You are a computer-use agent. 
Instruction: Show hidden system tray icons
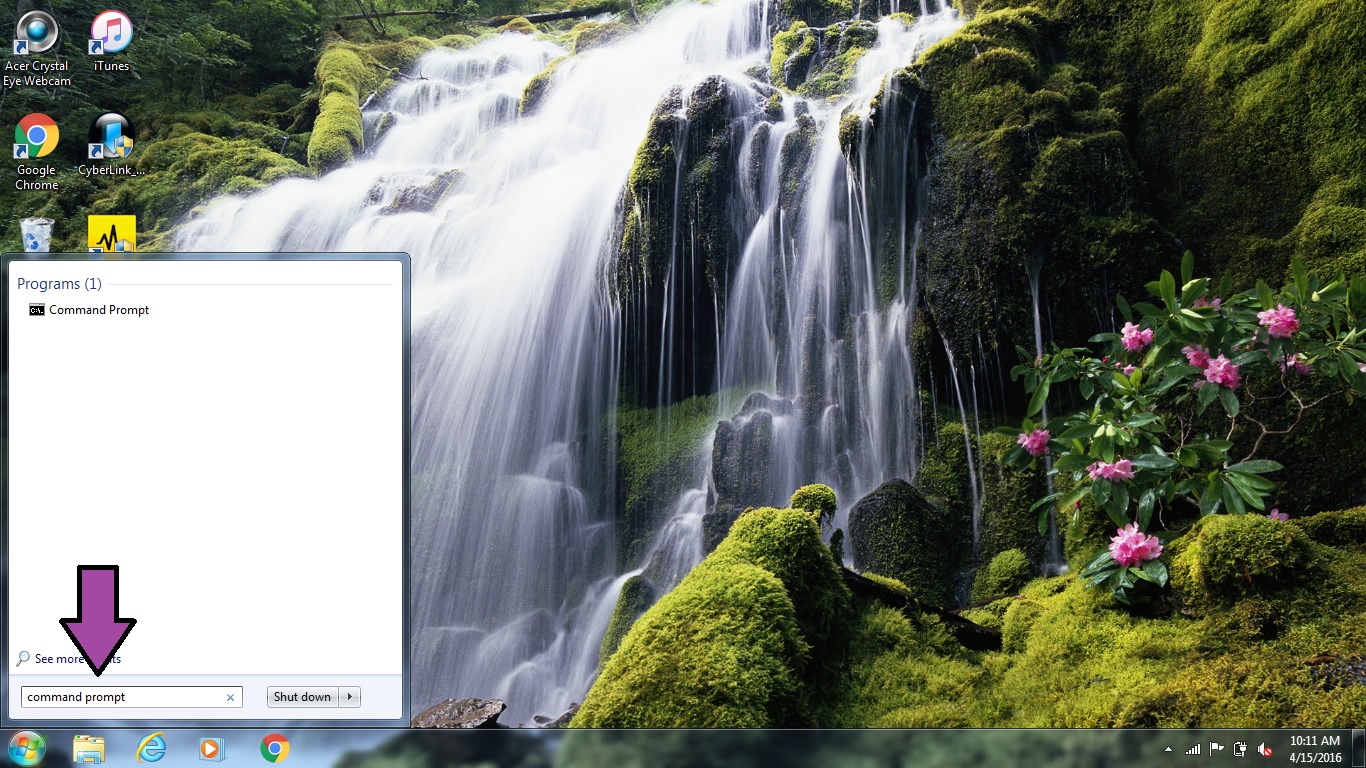pyautogui.click(x=1169, y=749)
